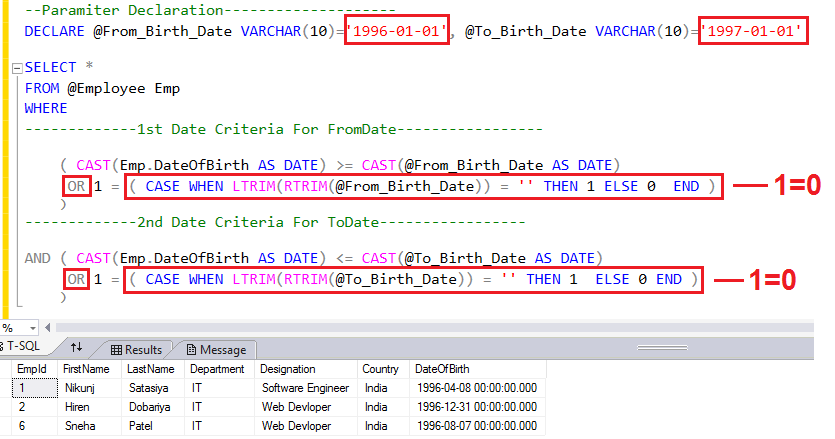Click the --Paramiter Declaration comment line
The image size is (835, 439).
pyautogui.click(x=210, y=10)
